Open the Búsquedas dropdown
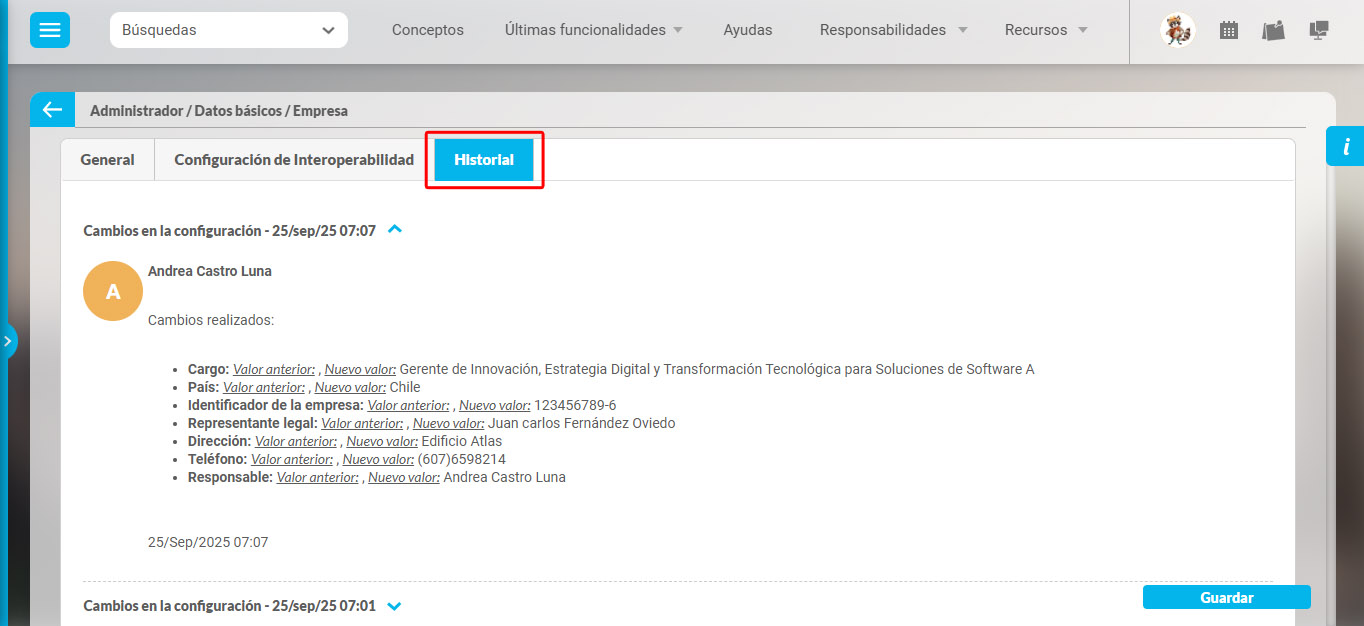Viewport: 1364px width, 626px height. pos(229,30)
